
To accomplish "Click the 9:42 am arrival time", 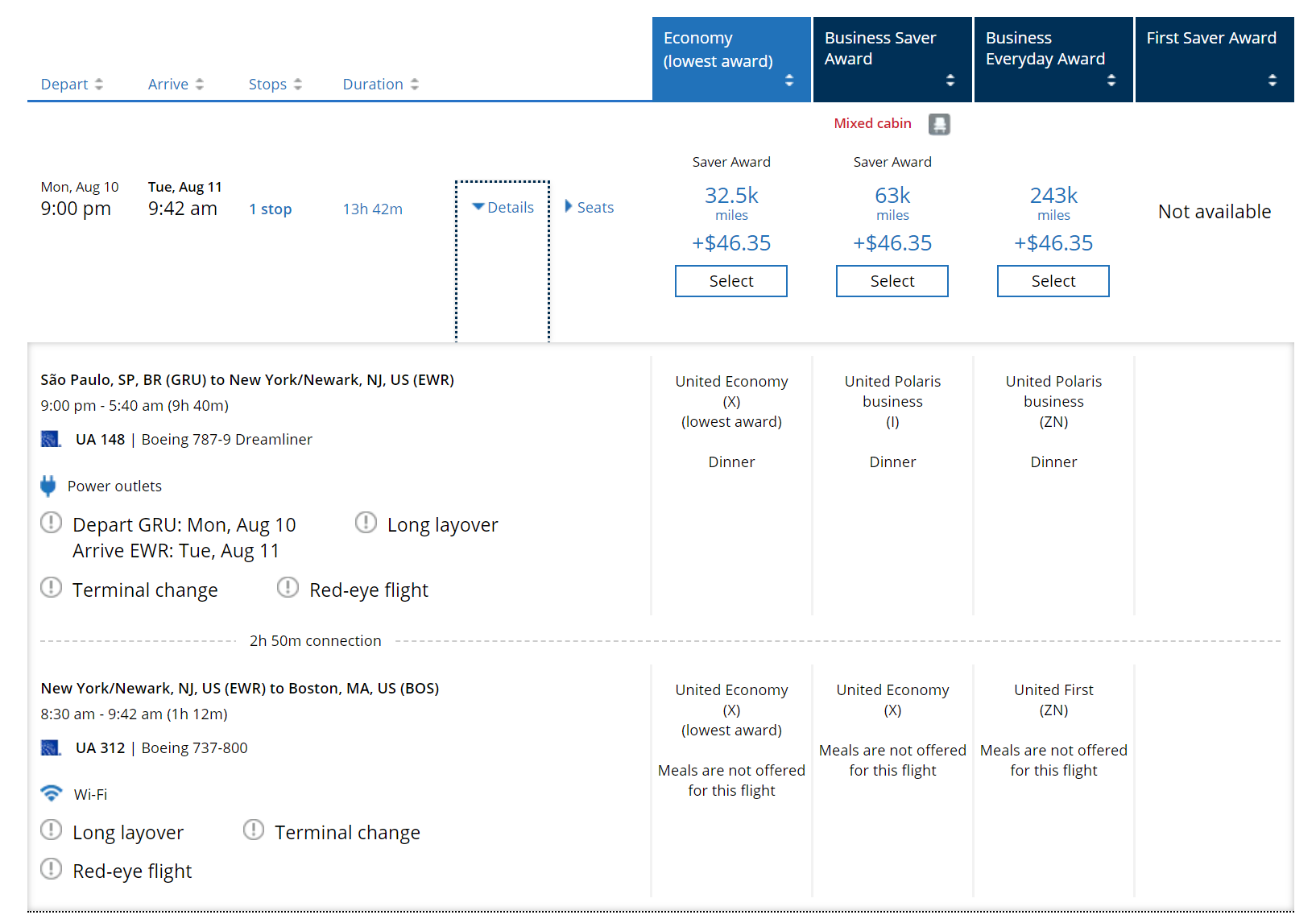I will click(x=183, y=209).
